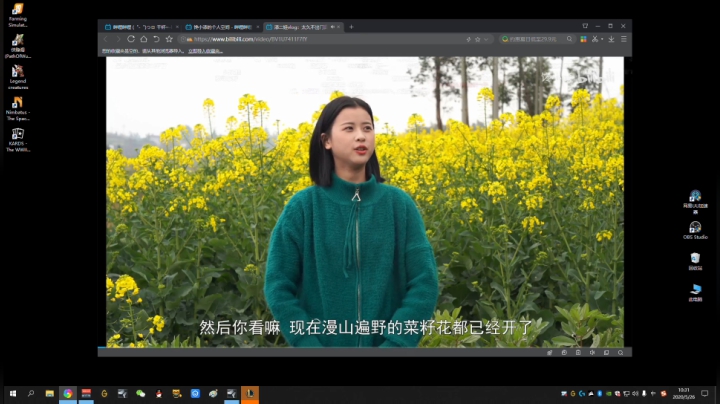
Task: Click the favorites star beside the home icon
Action: [169, 39]
